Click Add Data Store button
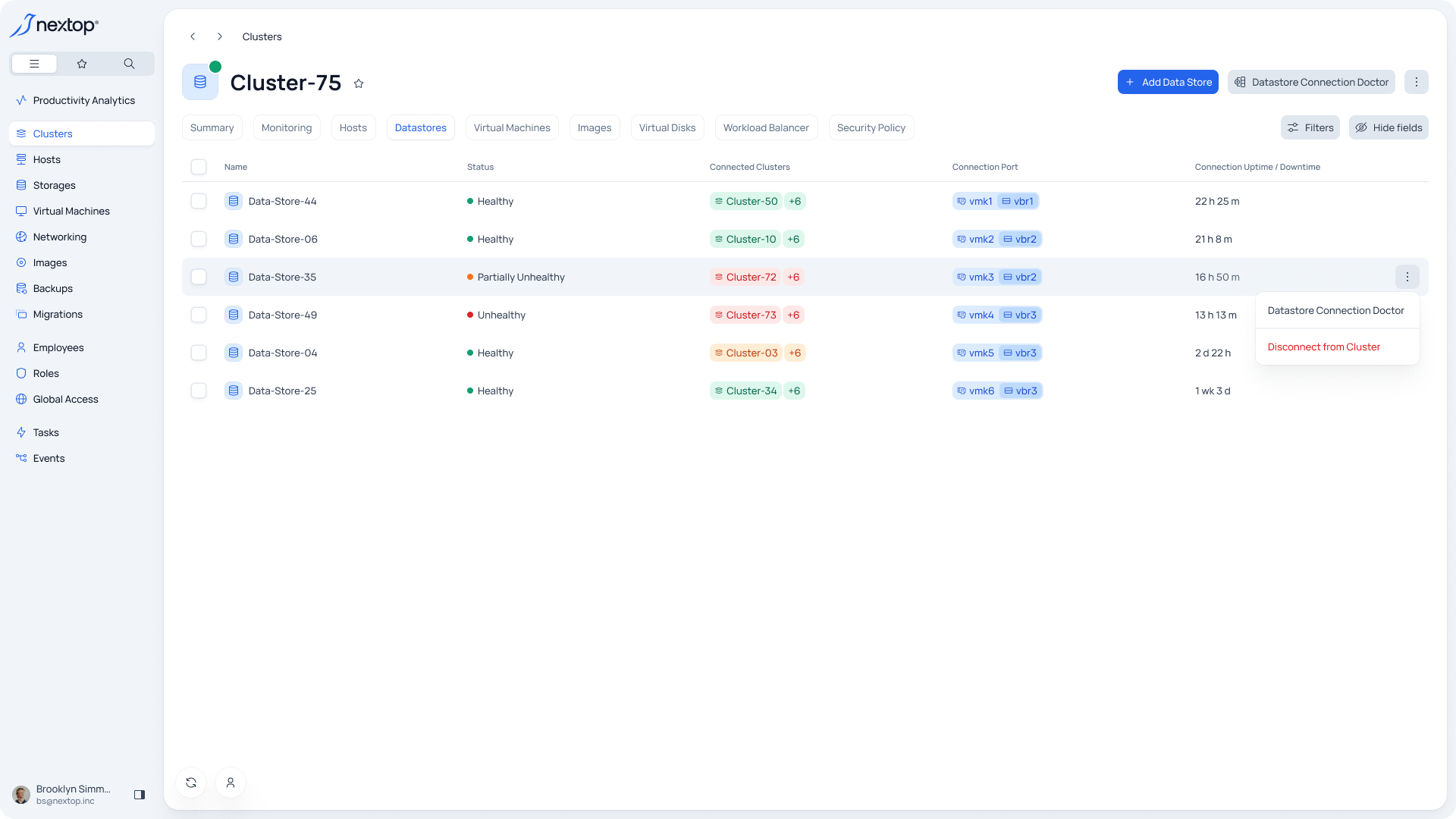Image resolution: width=1456 pixels, height=819 pixels. [1168, 82]
